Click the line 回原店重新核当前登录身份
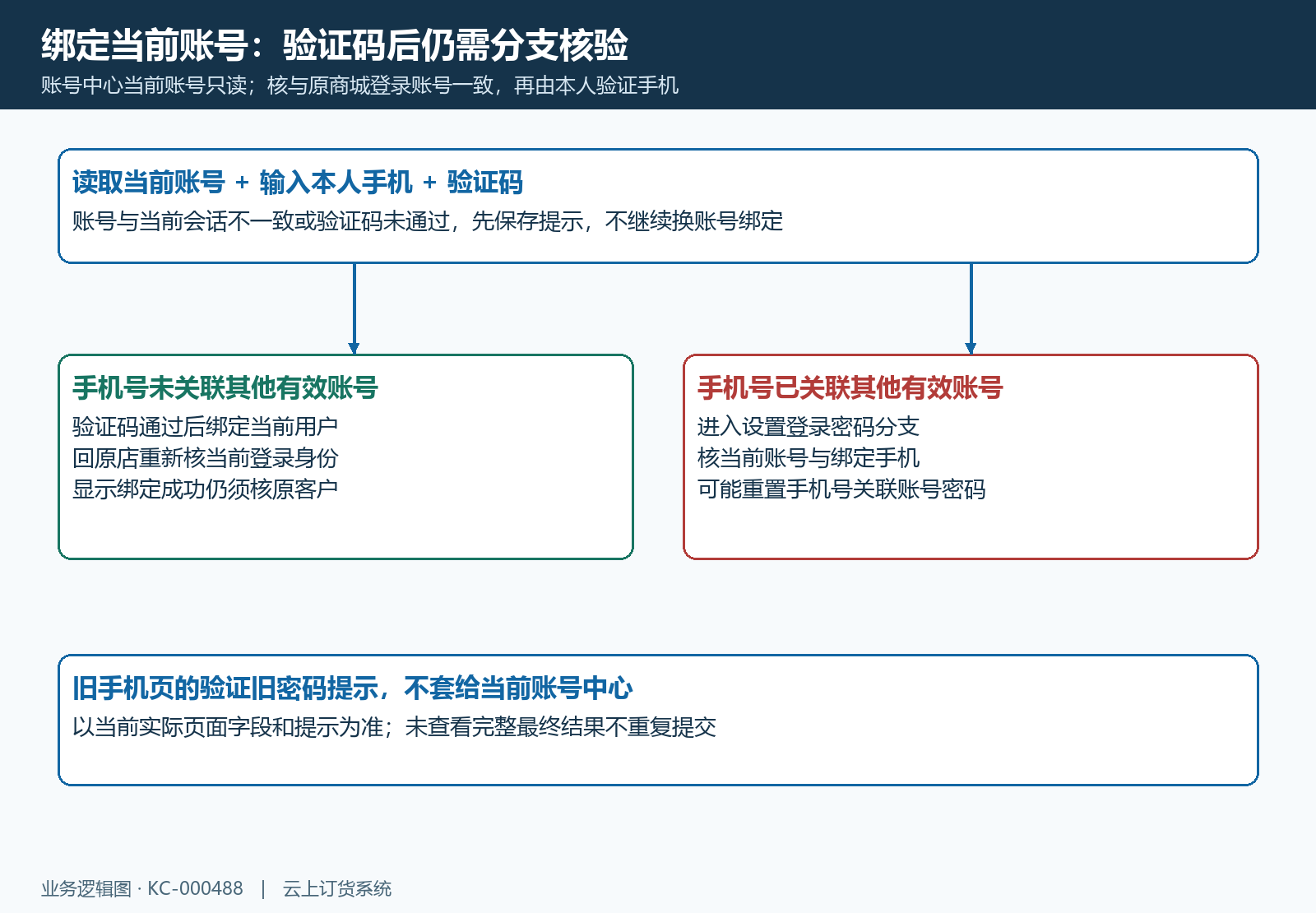Image resolution: width=1316 pixels, height=913 pixels. coord(205,458)
